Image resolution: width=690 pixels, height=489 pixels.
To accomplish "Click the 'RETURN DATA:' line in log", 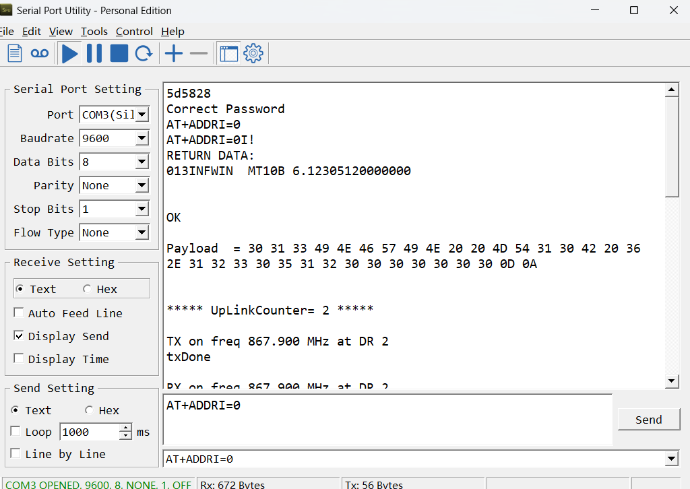I will tap(210, 155).
